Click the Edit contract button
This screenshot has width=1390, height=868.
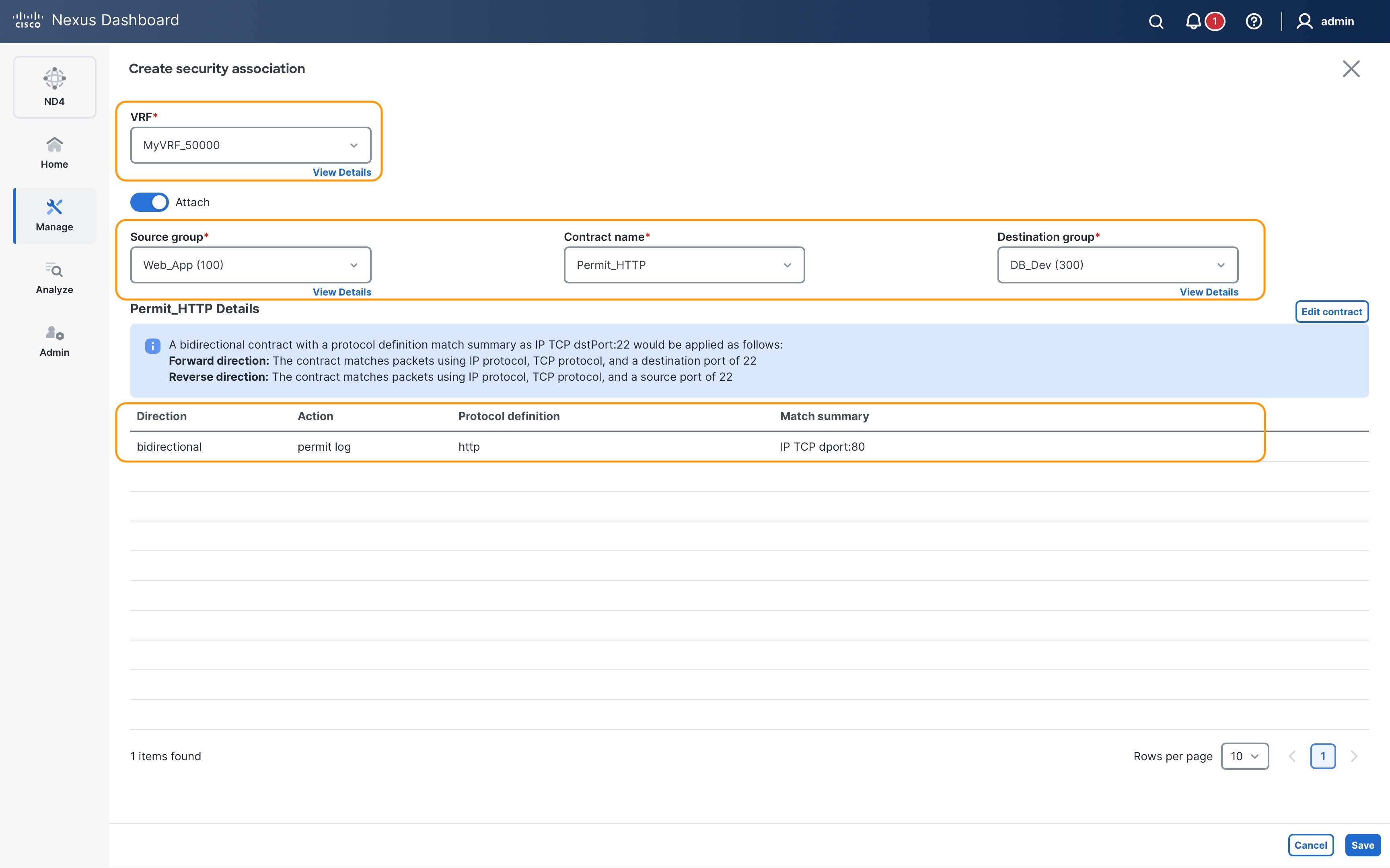tap(1331, 312)
